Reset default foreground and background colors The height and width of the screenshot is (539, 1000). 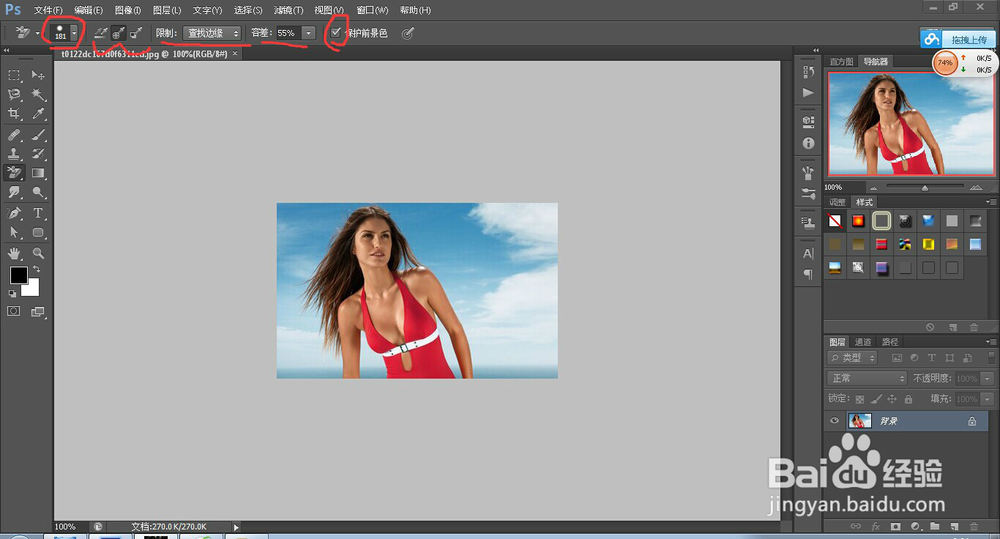click(12, 293)
